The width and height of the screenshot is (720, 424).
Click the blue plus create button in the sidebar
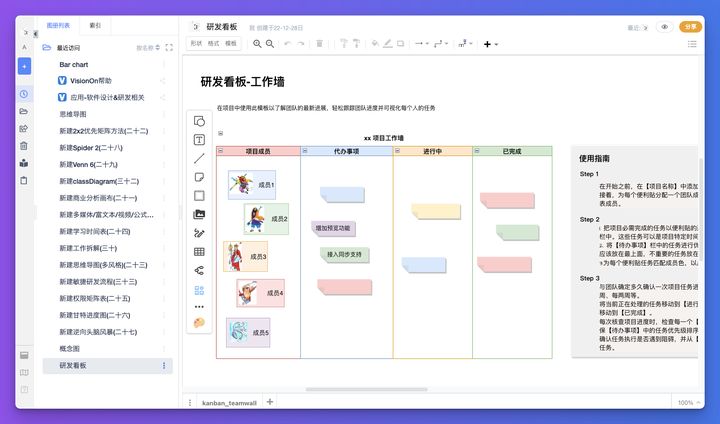pyautogui.click(x=24, y=66)
